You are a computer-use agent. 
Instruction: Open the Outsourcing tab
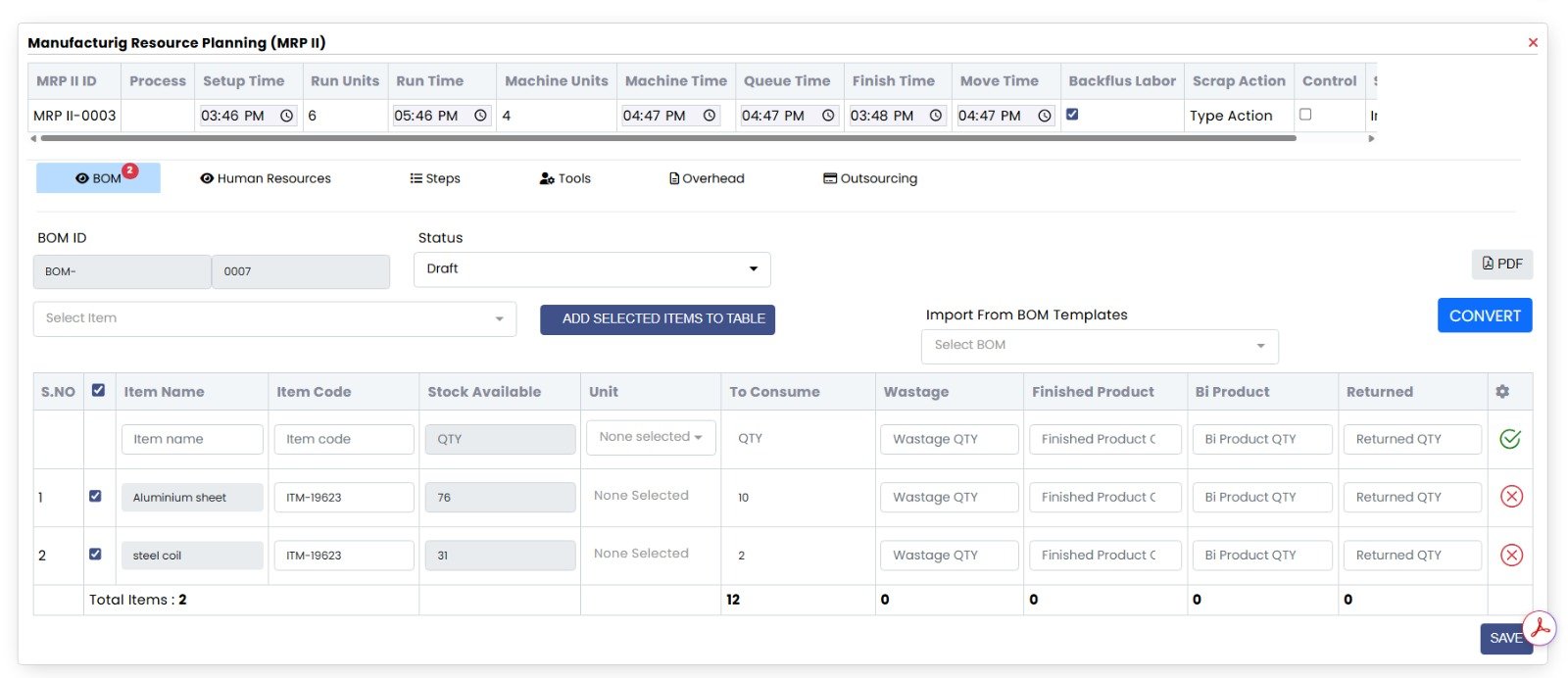[x=870, y=178]
